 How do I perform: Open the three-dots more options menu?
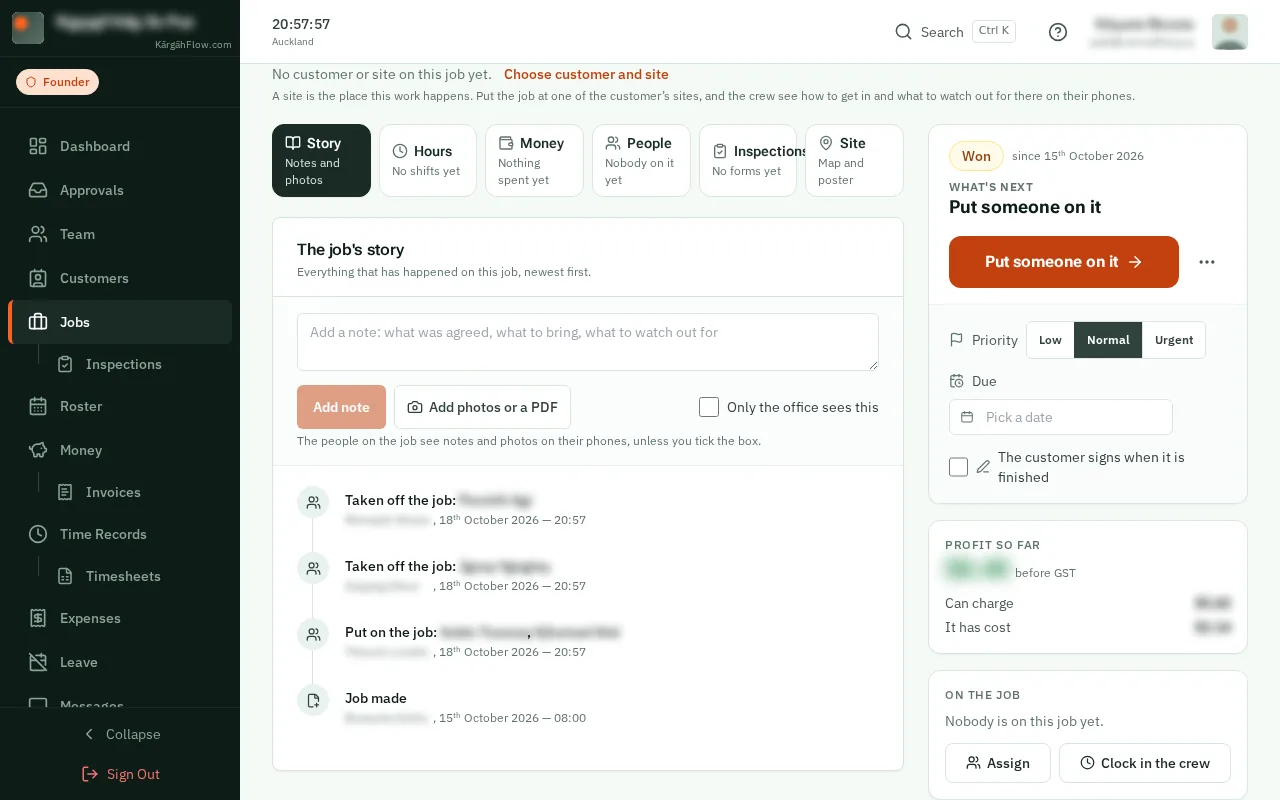1207,262
